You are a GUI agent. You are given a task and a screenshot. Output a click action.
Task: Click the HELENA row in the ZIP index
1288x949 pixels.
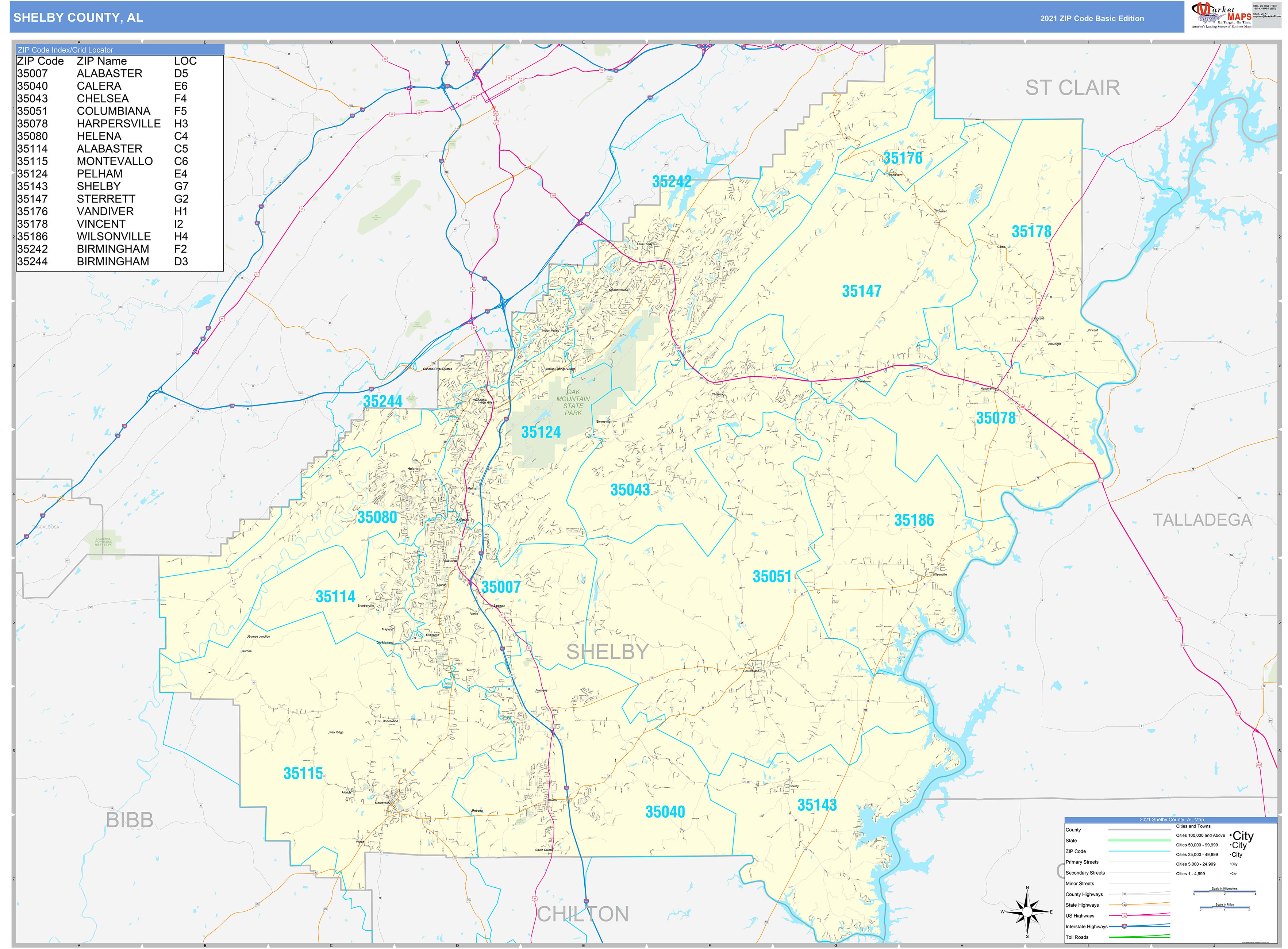(x=119, y=136)
